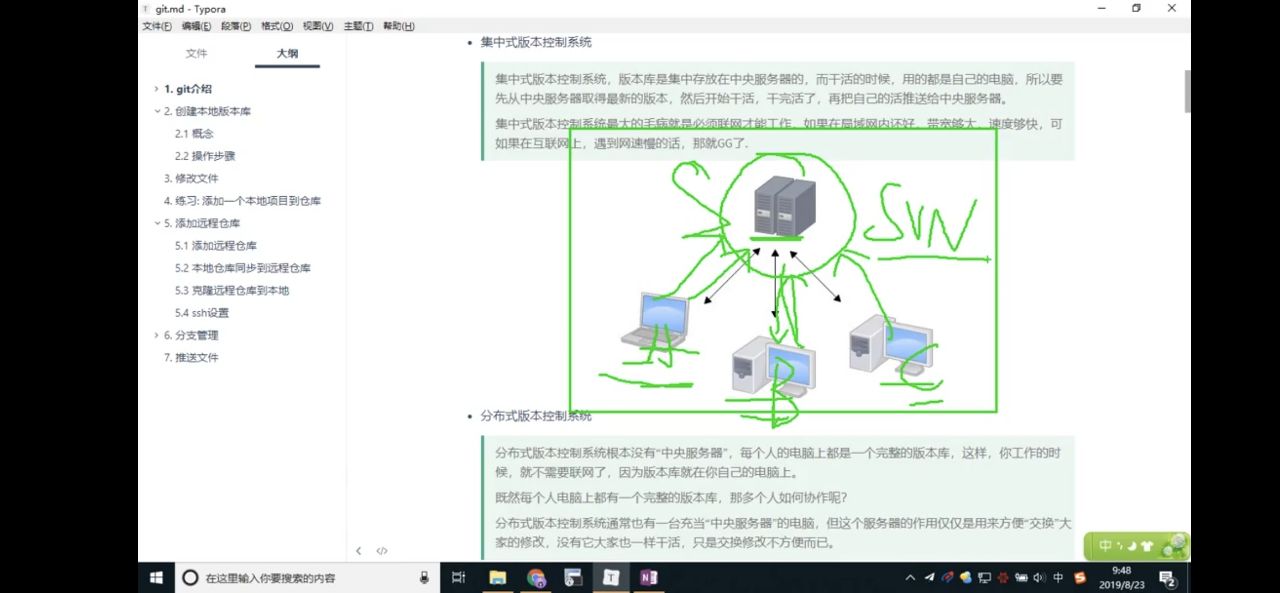Go to outline item 5.2 本地仓库同步到远程仓库

point(243,268)
